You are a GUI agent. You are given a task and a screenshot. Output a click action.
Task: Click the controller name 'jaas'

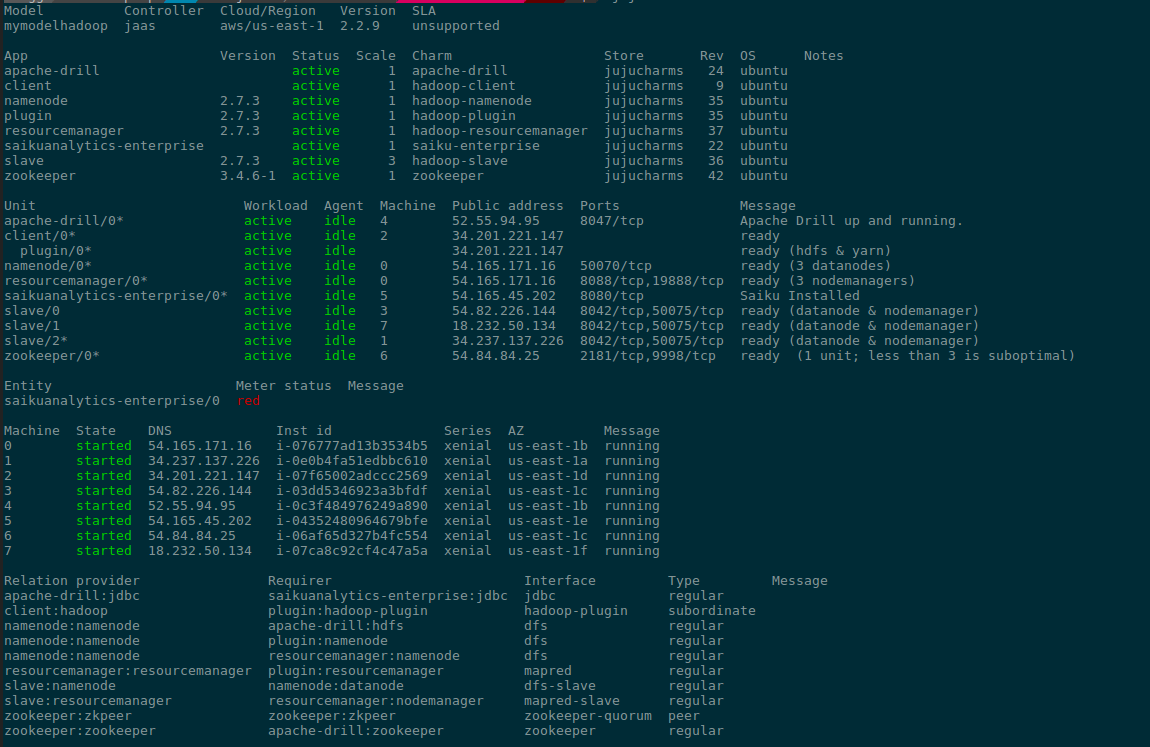pos(139,26)
